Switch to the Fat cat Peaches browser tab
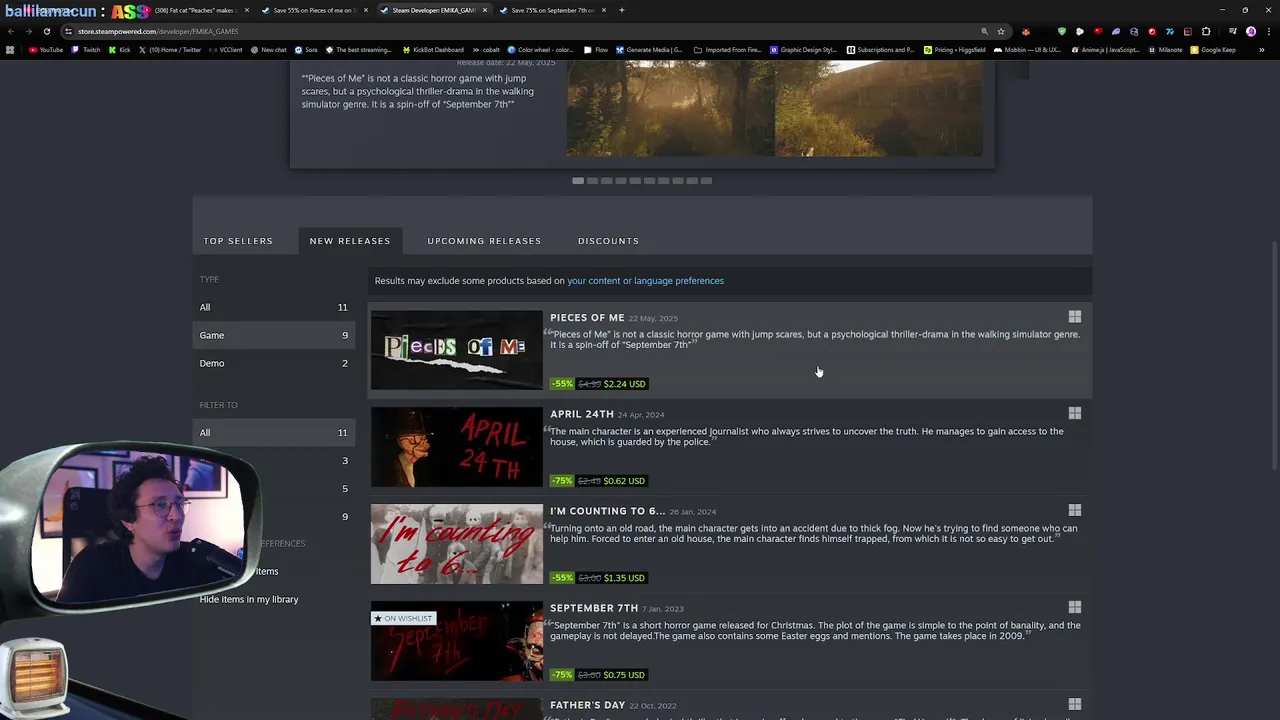 click(x=195, y=10)
